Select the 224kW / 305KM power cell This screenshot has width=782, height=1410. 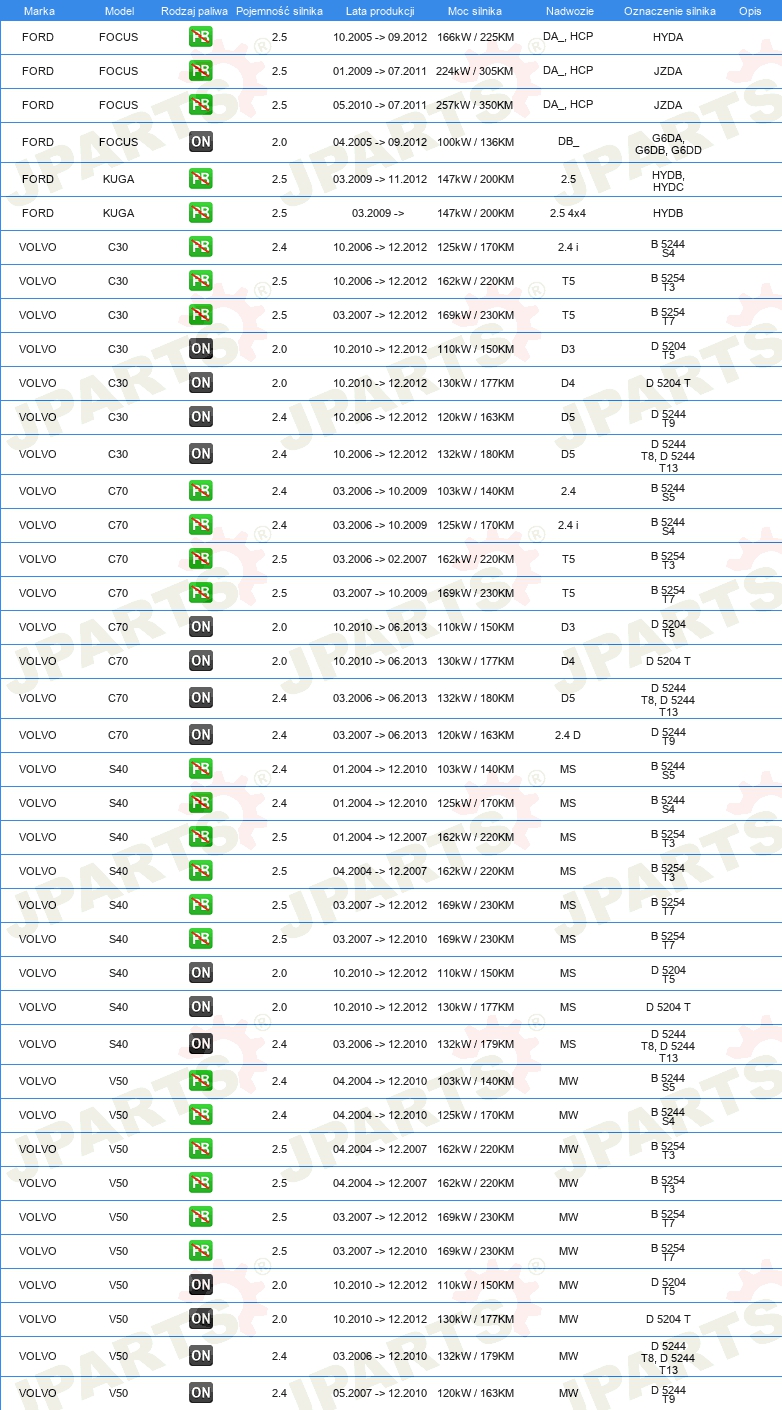click(x=475, y=71)
